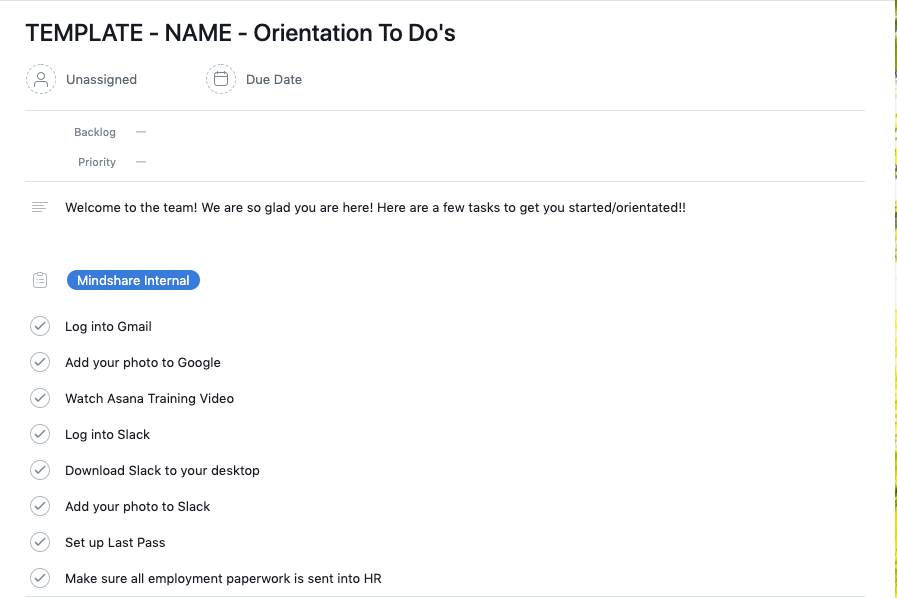Select the task title TEMPLATE - NAME - Orientation
897x598 pixels.
point(240,33)
